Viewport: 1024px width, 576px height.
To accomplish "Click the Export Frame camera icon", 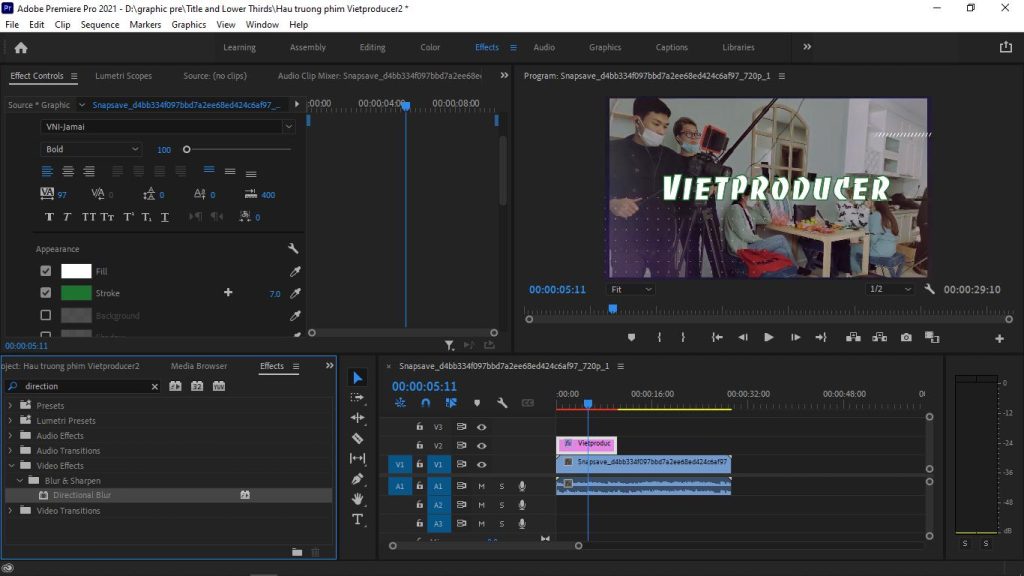I will (x=905, y=338).
